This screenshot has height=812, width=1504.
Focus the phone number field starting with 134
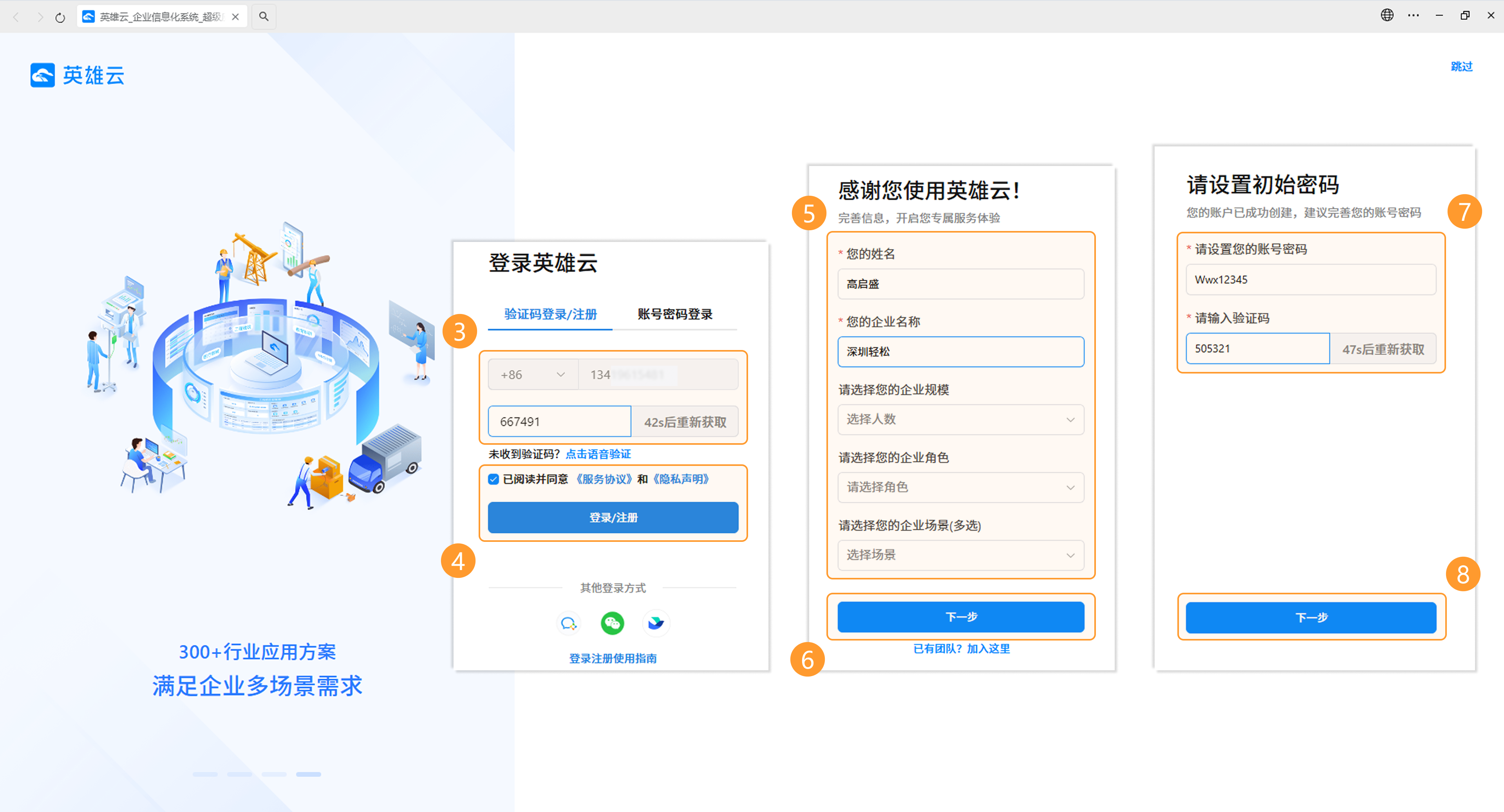coord(658,375)
